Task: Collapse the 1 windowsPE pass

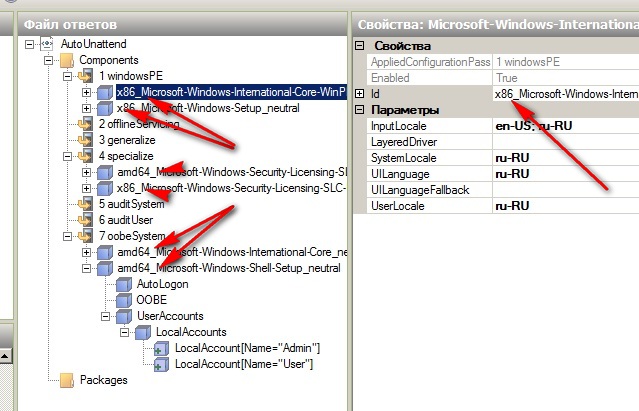Action: pos(67,76)
